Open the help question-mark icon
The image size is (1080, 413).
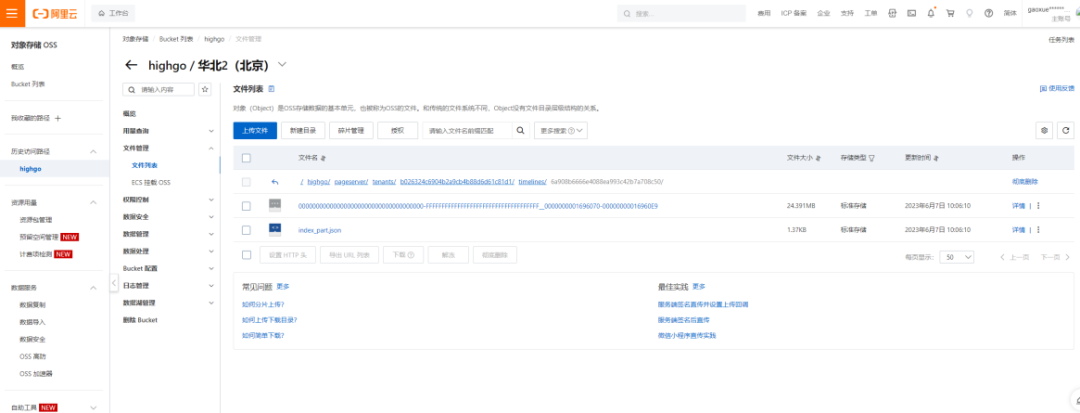(x=988, y=13)
